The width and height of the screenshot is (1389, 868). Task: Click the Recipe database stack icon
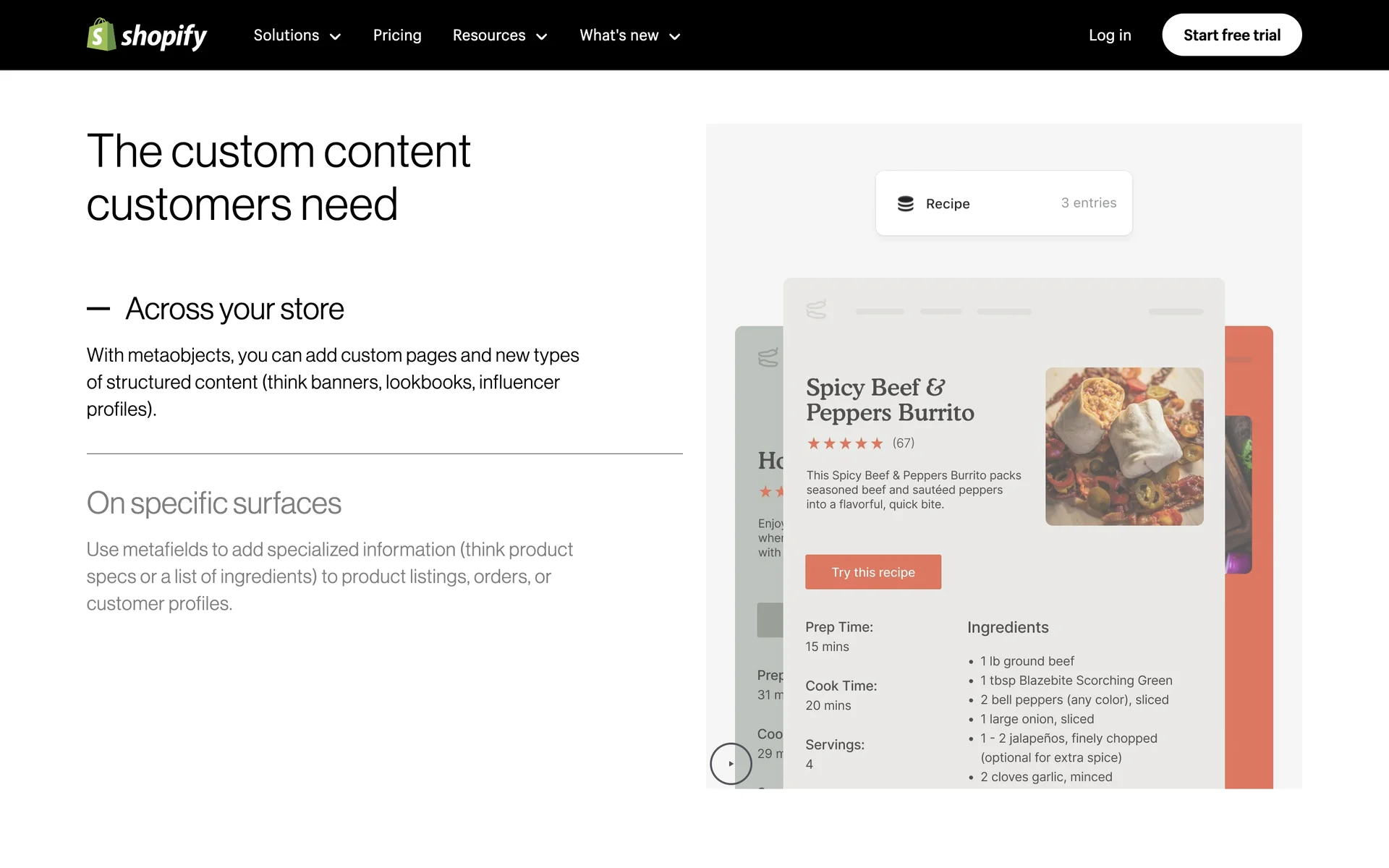[x=905, y=204]
